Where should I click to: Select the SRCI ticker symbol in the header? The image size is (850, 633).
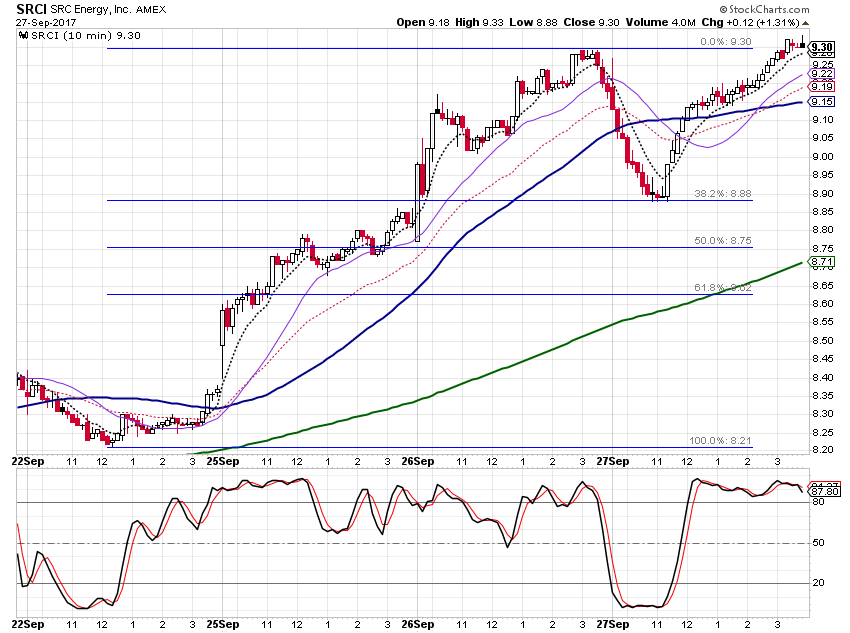point(31,9)
